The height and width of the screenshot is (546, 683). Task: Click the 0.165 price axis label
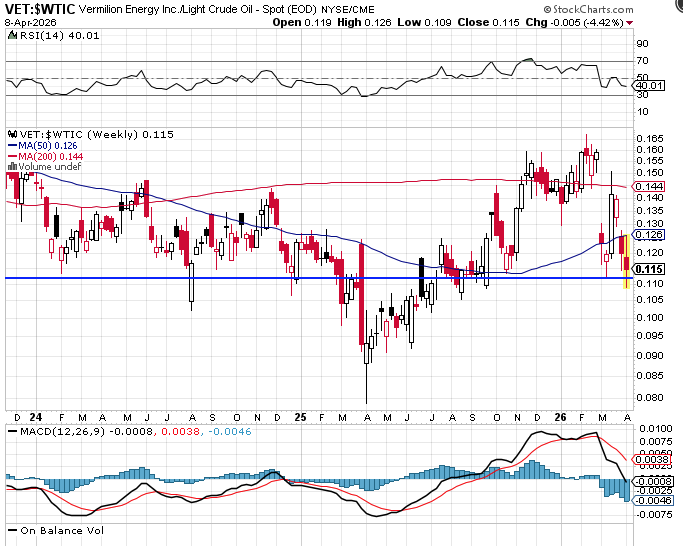coord(650,139)
